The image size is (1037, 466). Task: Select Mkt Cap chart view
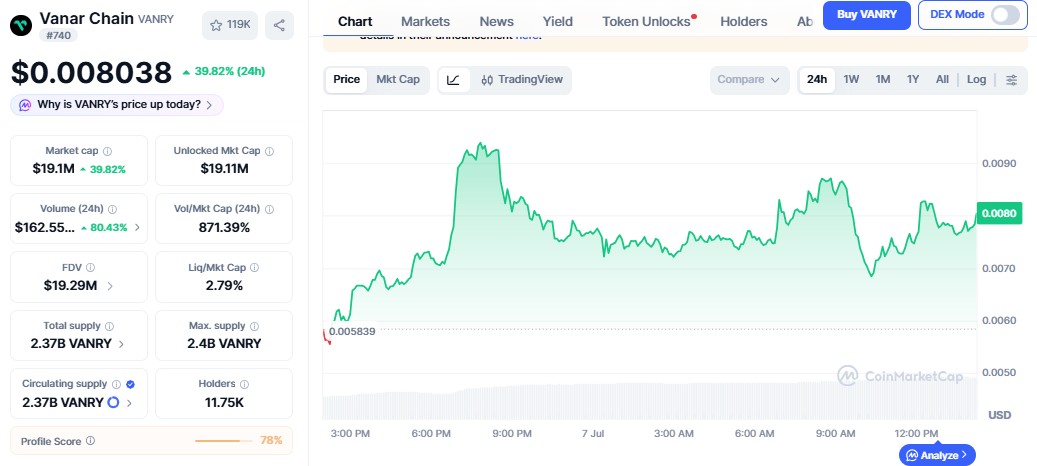tap(398, 80)
